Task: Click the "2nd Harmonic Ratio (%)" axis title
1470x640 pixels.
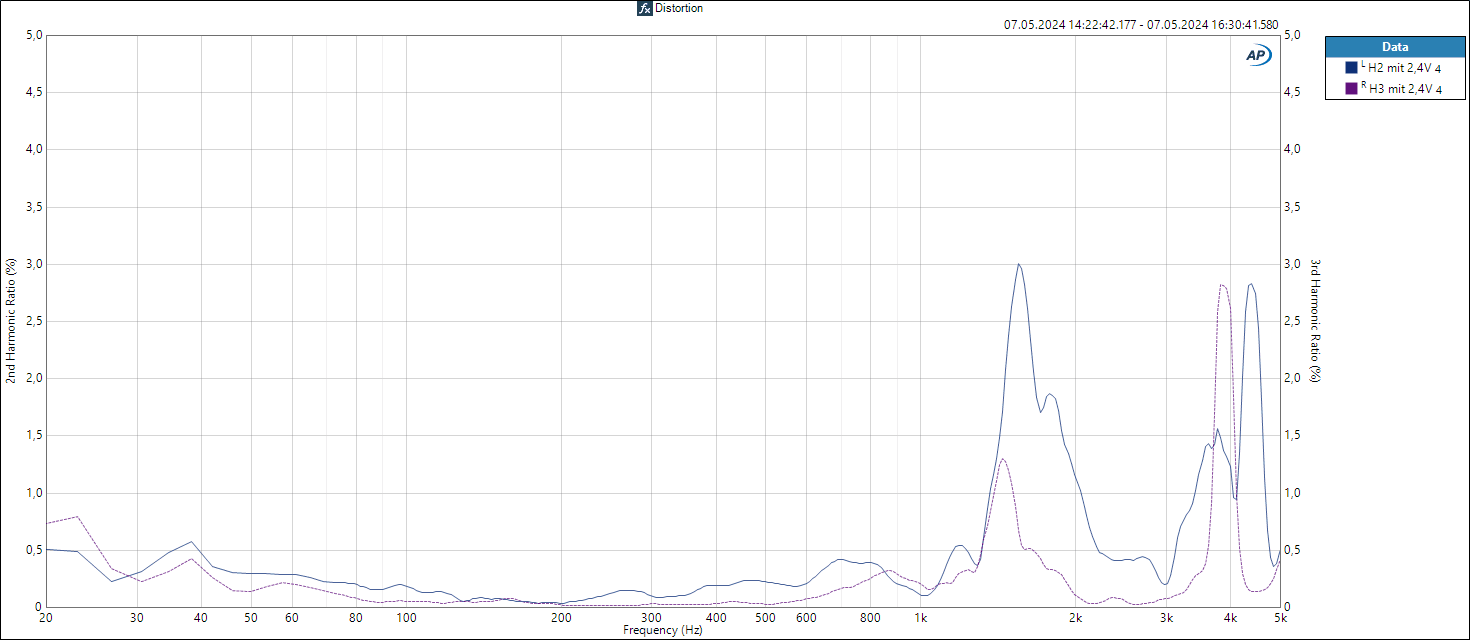Action: pyautogui.click(x=11, y=321)
